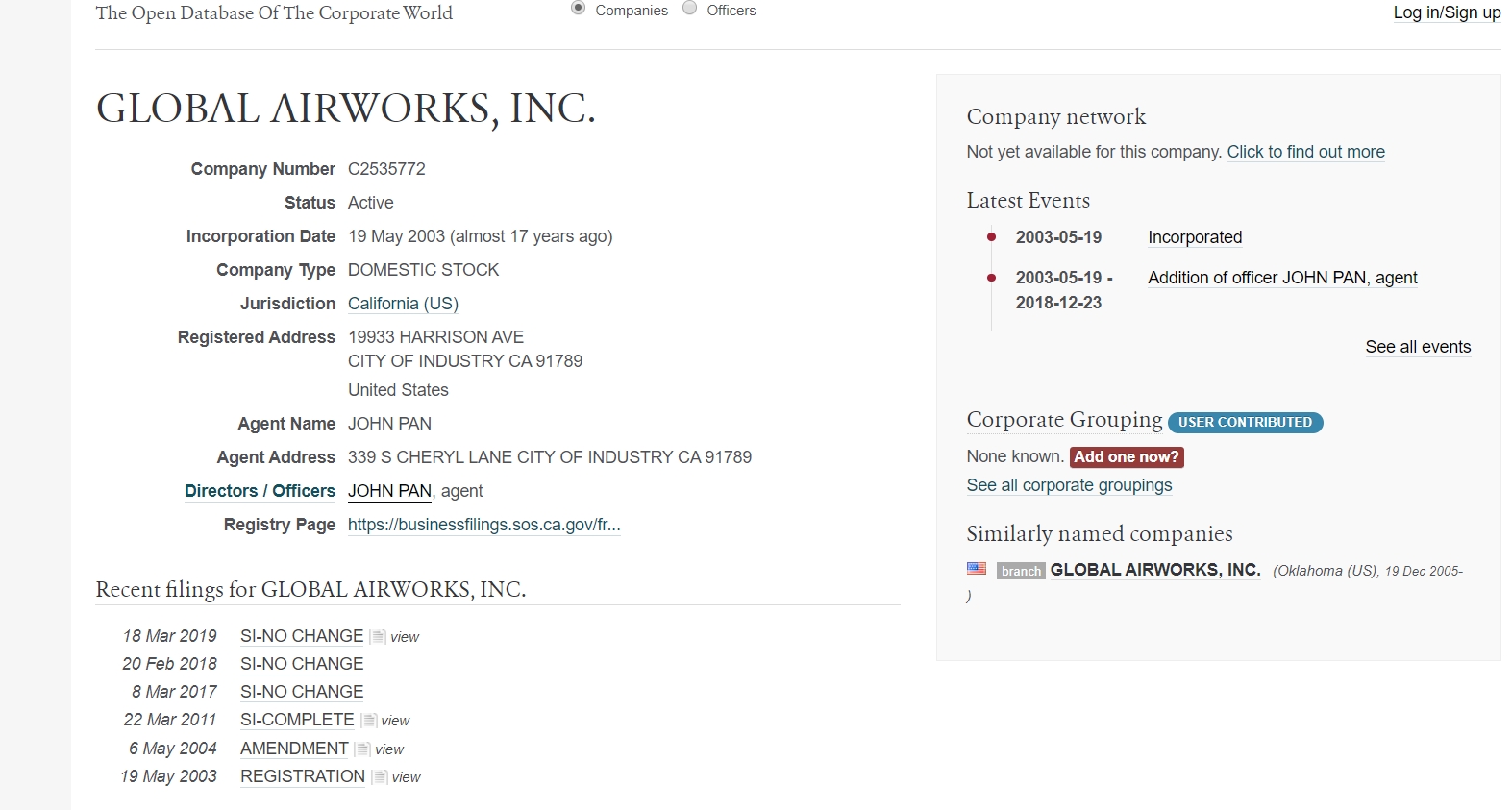
Task: Select the Companies radio button
Action: (x=578, y=9)
